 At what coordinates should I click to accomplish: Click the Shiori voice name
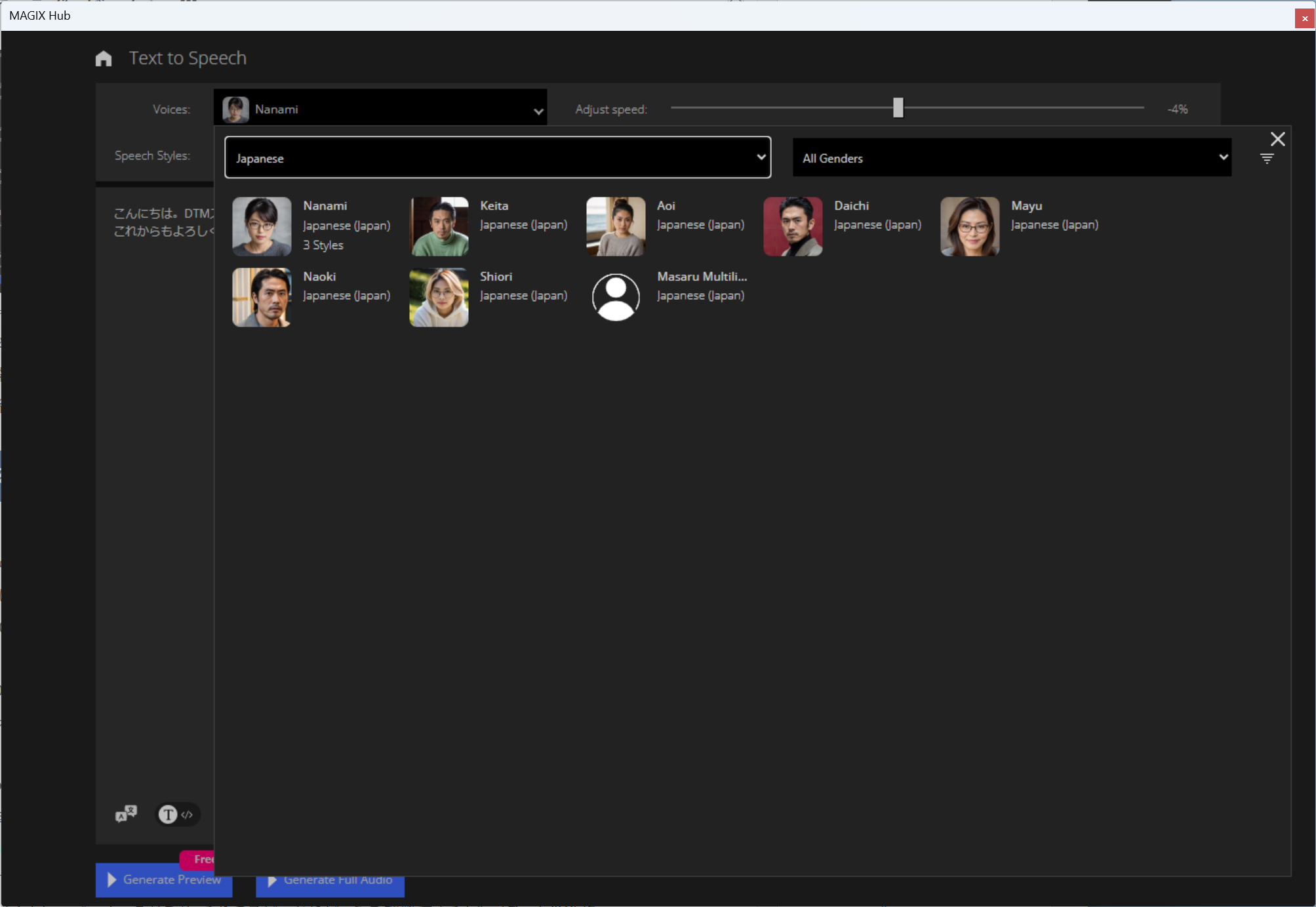(496, 276)
